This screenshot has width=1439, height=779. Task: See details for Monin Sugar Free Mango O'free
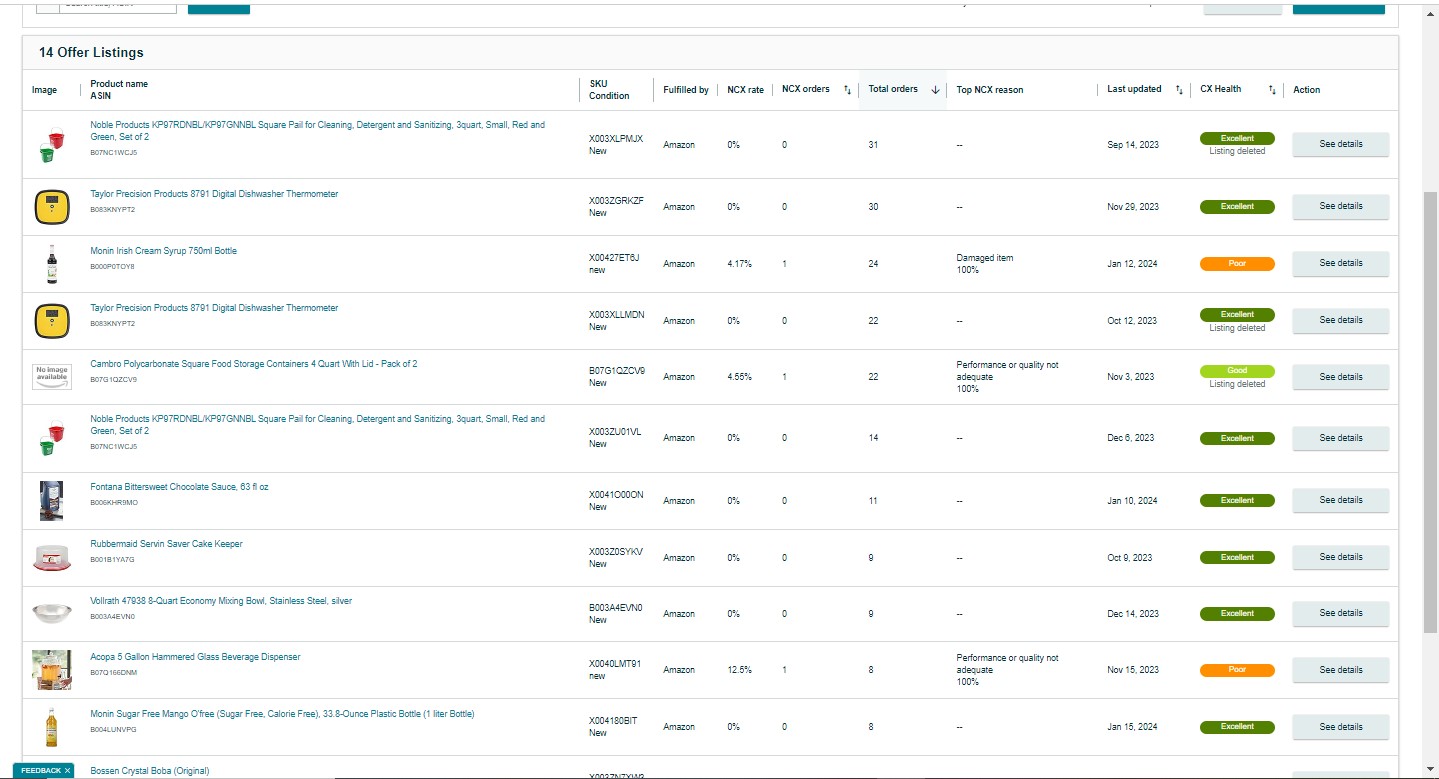click(x=1341, y=727)
